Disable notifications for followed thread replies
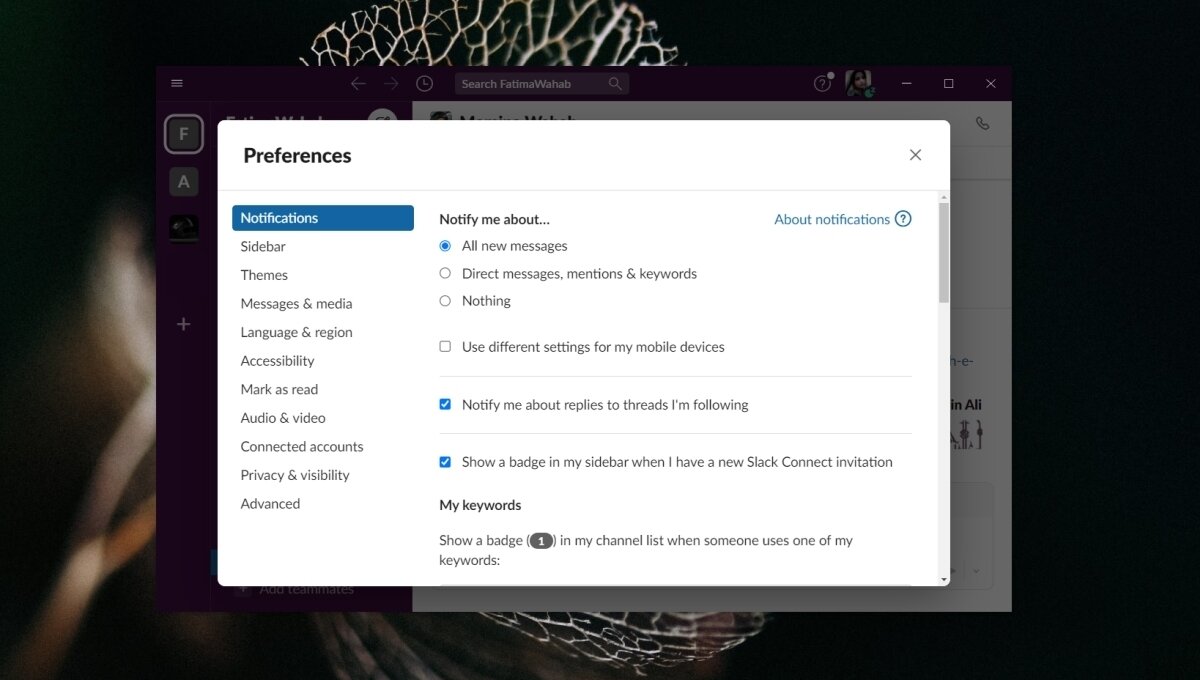 (444, 404)
